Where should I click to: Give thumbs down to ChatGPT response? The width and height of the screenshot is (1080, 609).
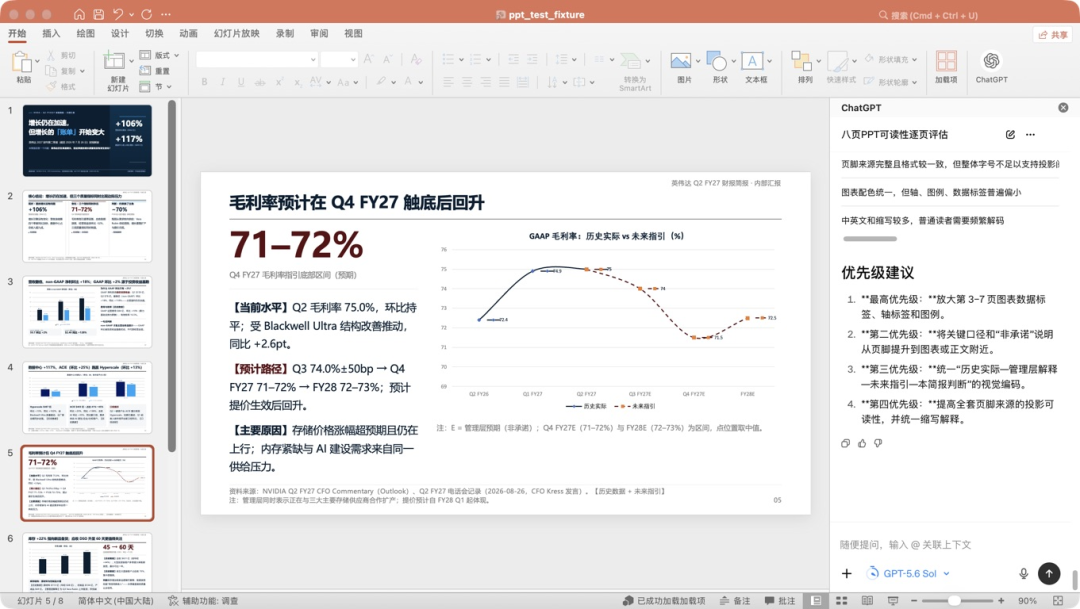click(878, 443)
